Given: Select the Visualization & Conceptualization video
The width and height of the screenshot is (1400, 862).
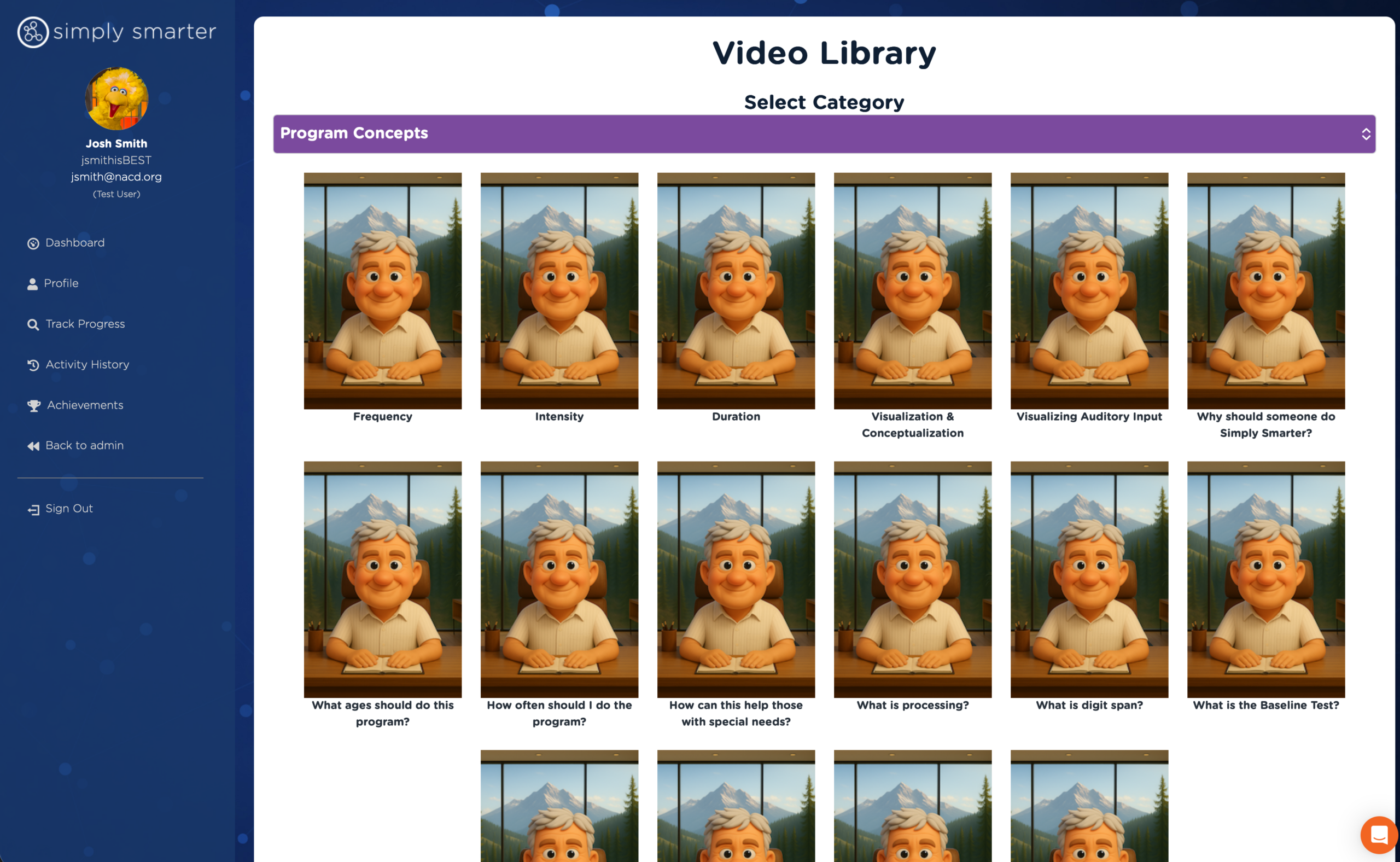Looking at the screenshot, I should point(912,291).
